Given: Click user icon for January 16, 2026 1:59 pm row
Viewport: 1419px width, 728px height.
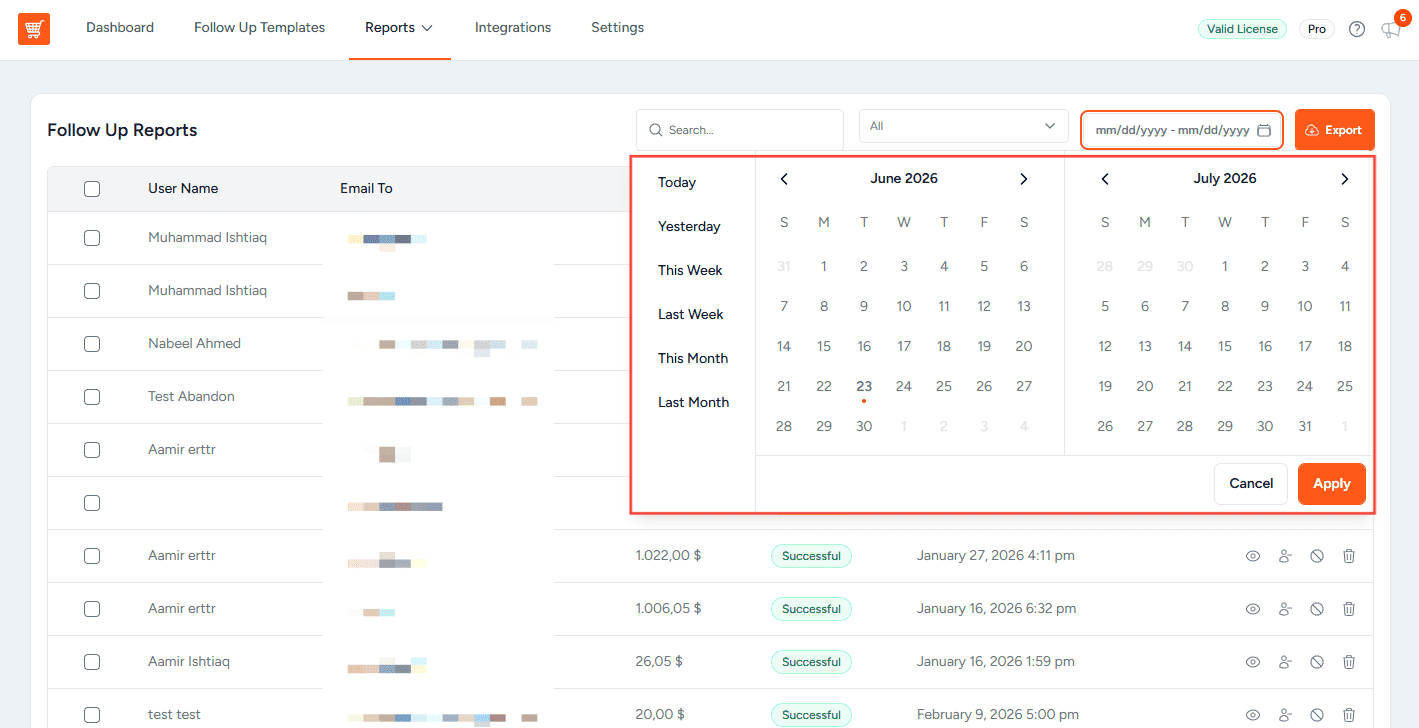Looking at the screenshot, I should pyautogui.click(x=1285, y=662).
